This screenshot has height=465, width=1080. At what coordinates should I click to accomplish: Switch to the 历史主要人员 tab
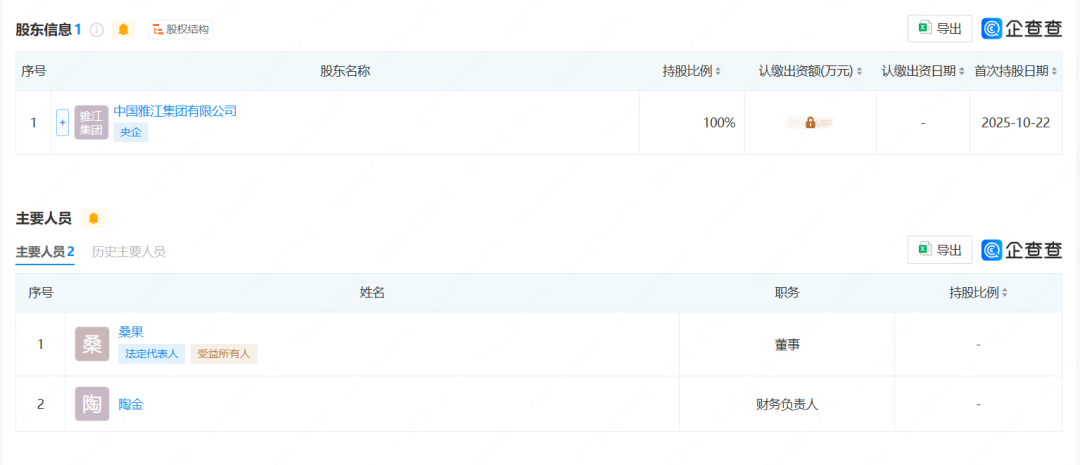[x=128, y=251]
